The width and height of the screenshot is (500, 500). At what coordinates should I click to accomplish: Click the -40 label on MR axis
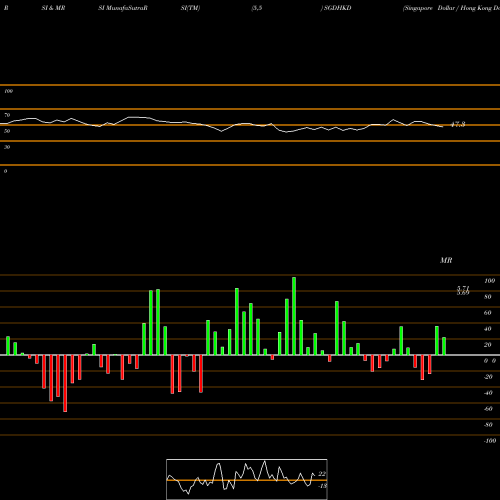click(488, 393)
